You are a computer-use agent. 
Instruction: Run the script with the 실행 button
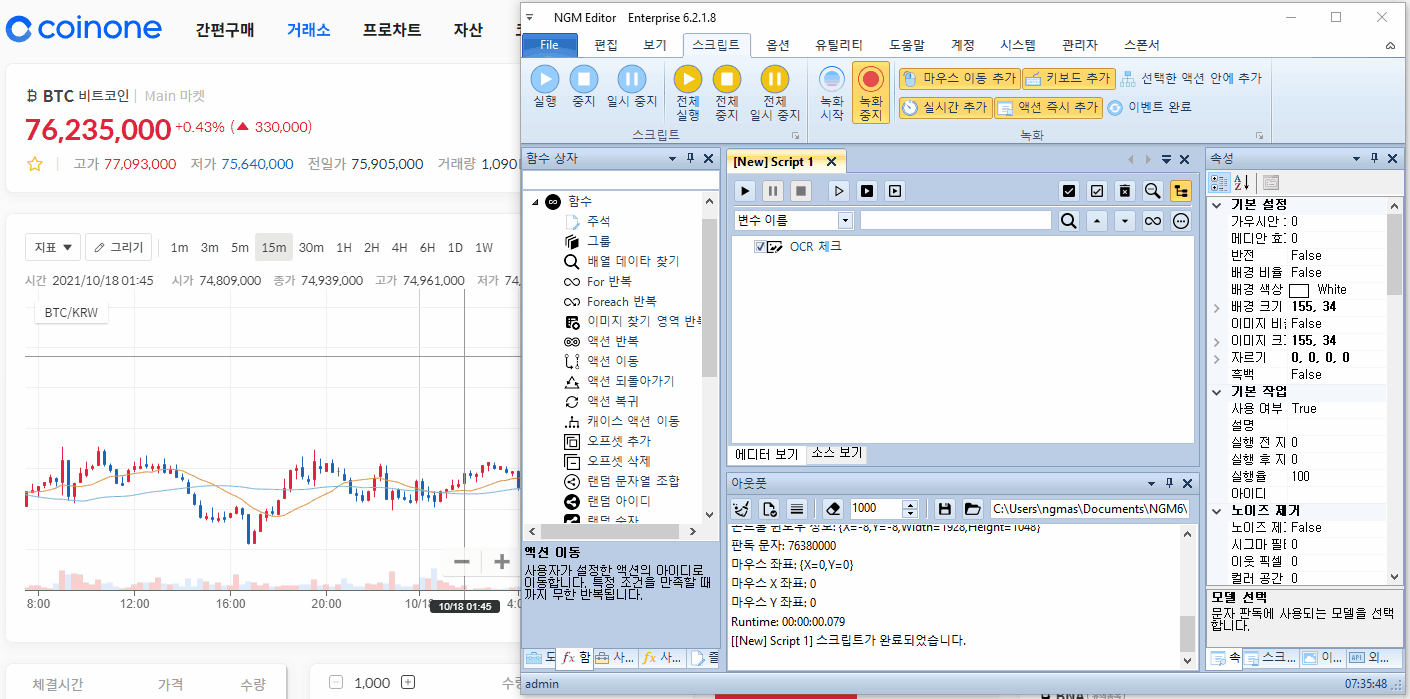tap(544, 86)
